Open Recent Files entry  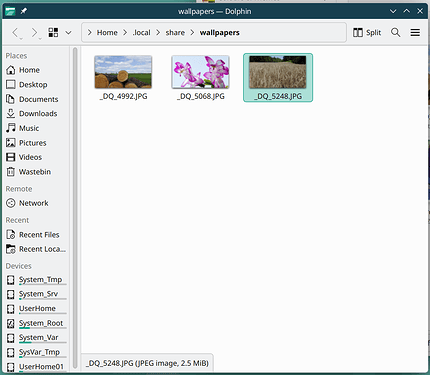click(x=37, y=235)
